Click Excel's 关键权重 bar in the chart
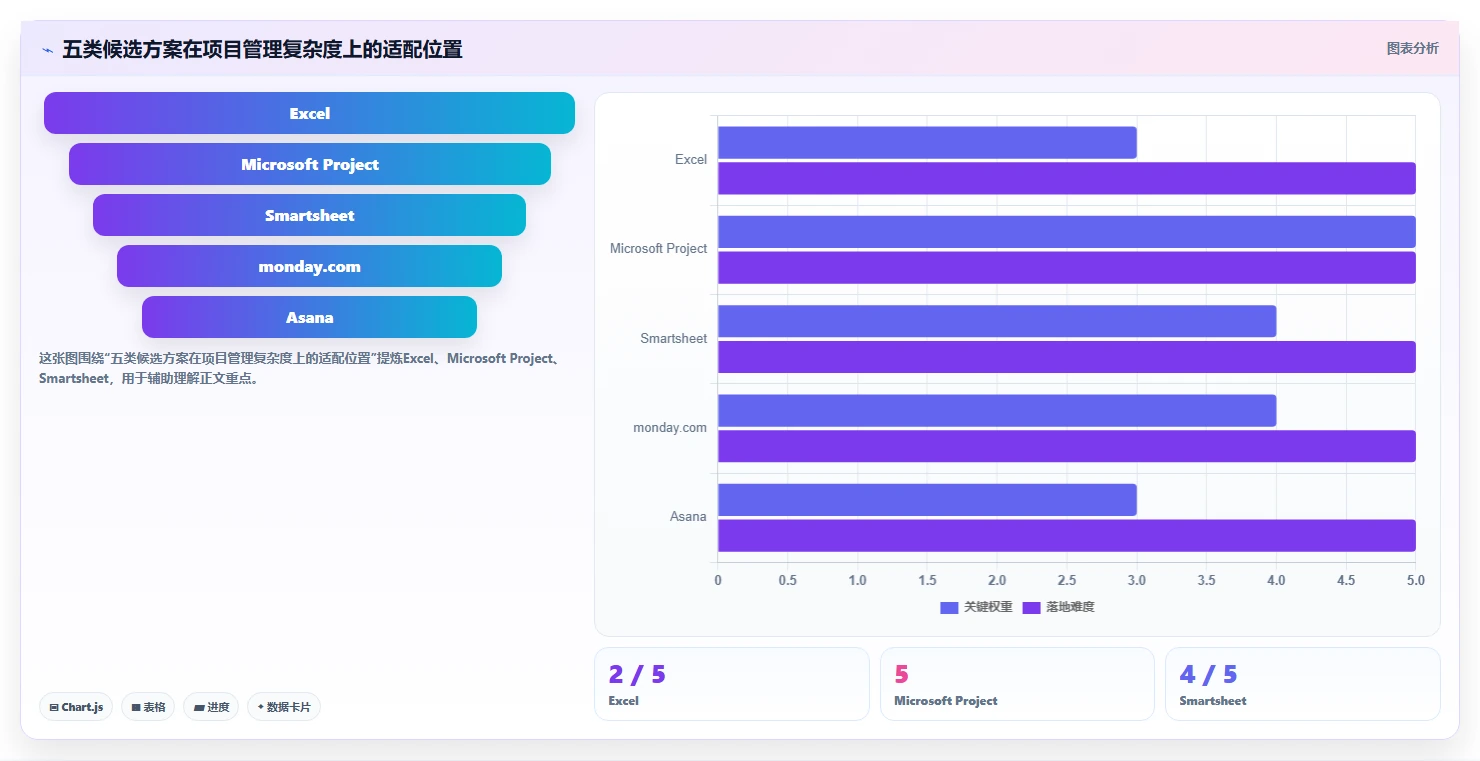Screen dimensions: 1480x761 point(927,142)
